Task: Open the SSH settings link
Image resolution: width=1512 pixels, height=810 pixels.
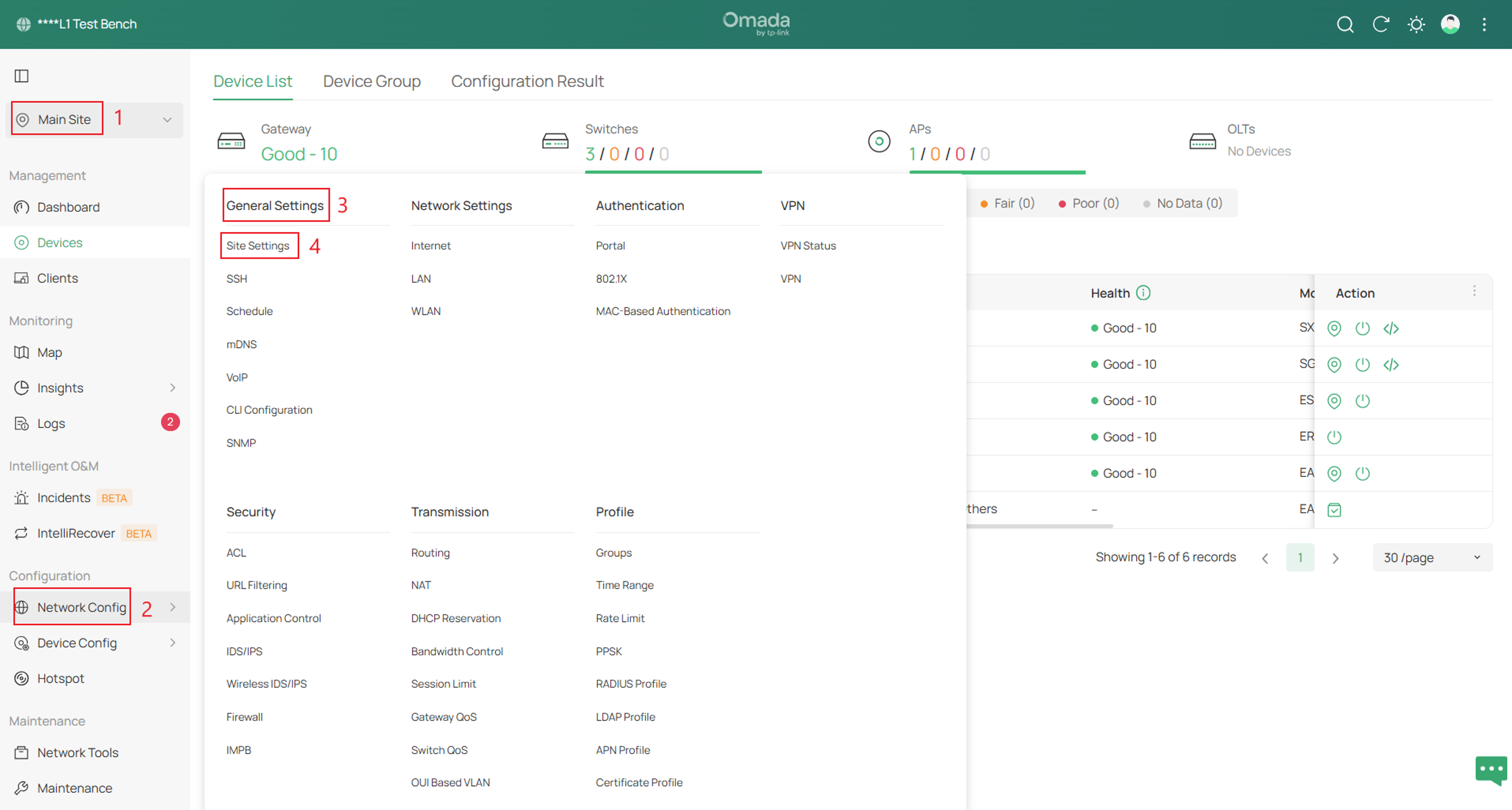Action: pos(237,279)
